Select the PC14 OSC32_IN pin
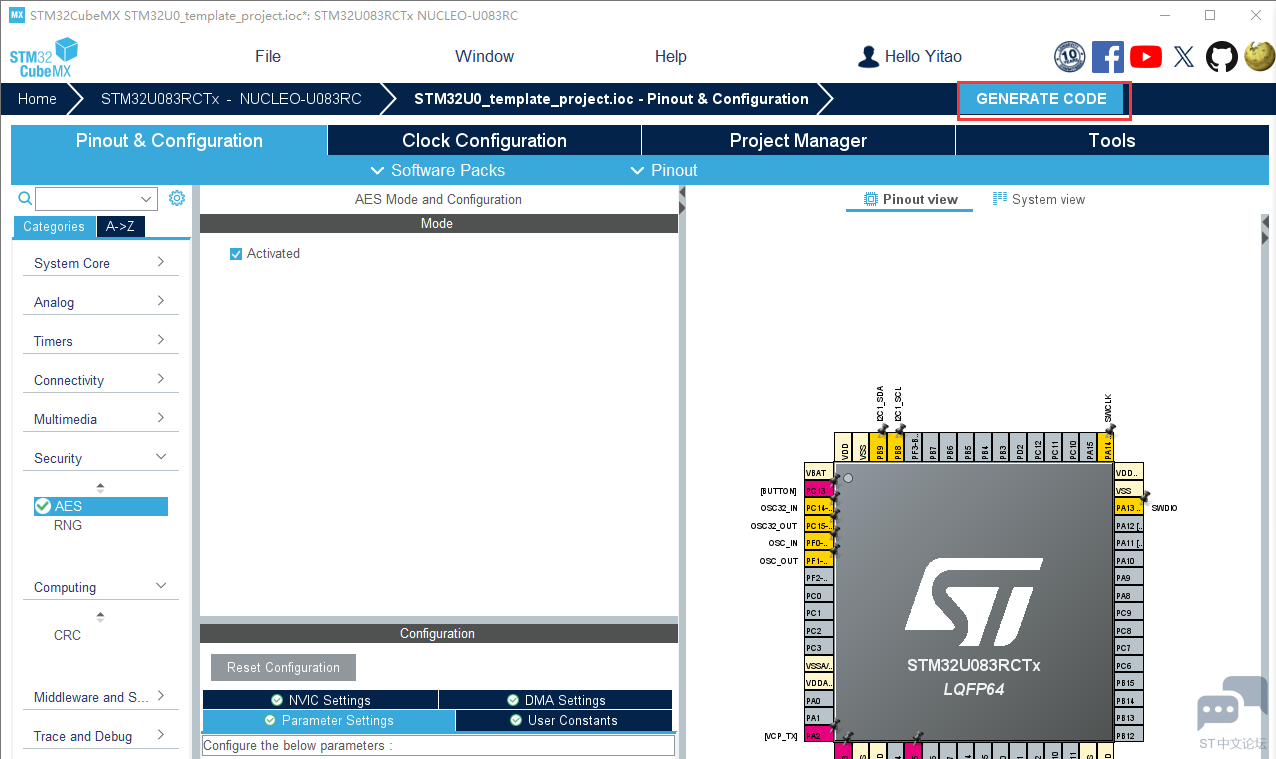The image size is (1276, 759). click(818, 508)
